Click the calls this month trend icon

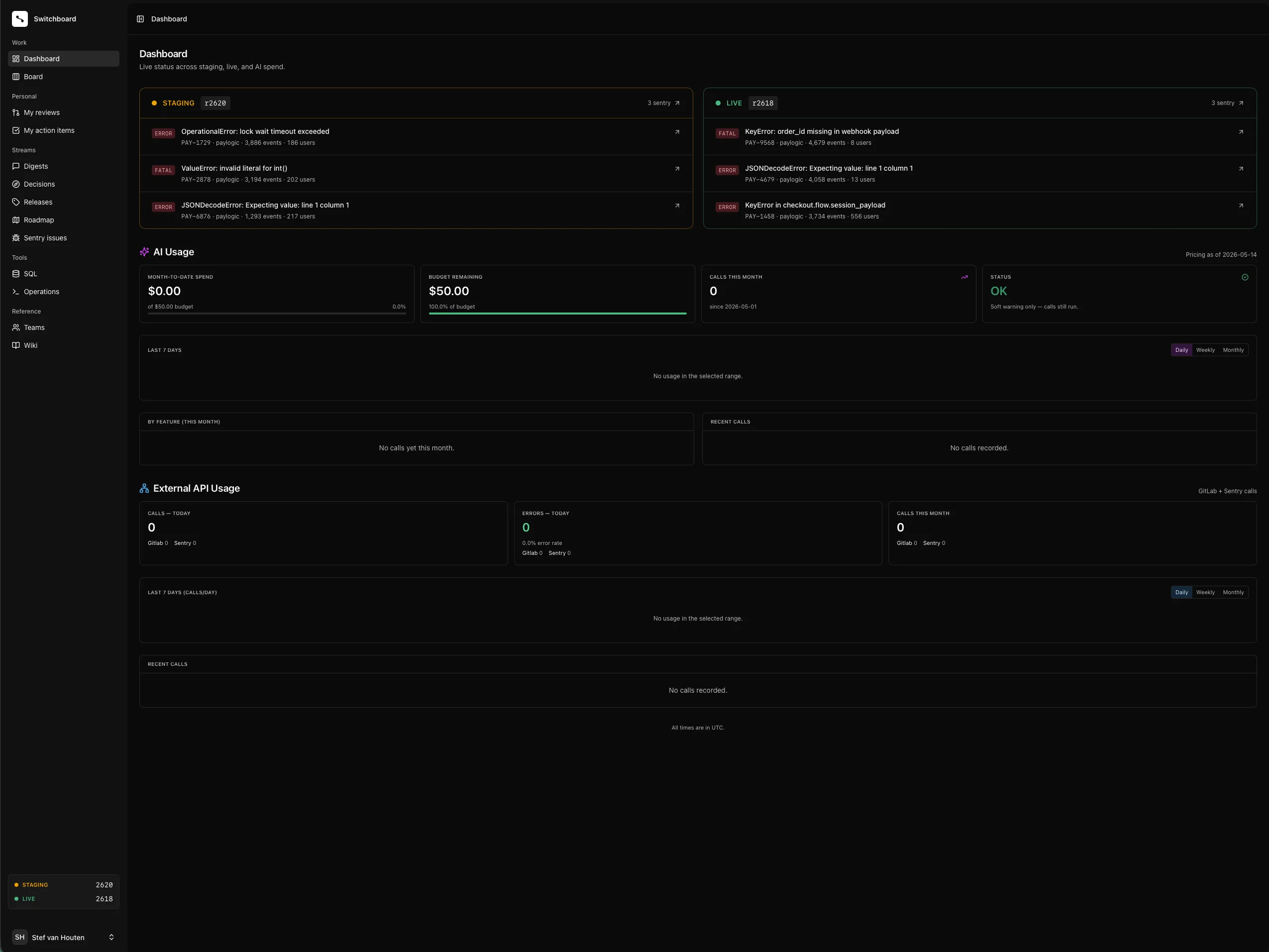pos(964,277)
